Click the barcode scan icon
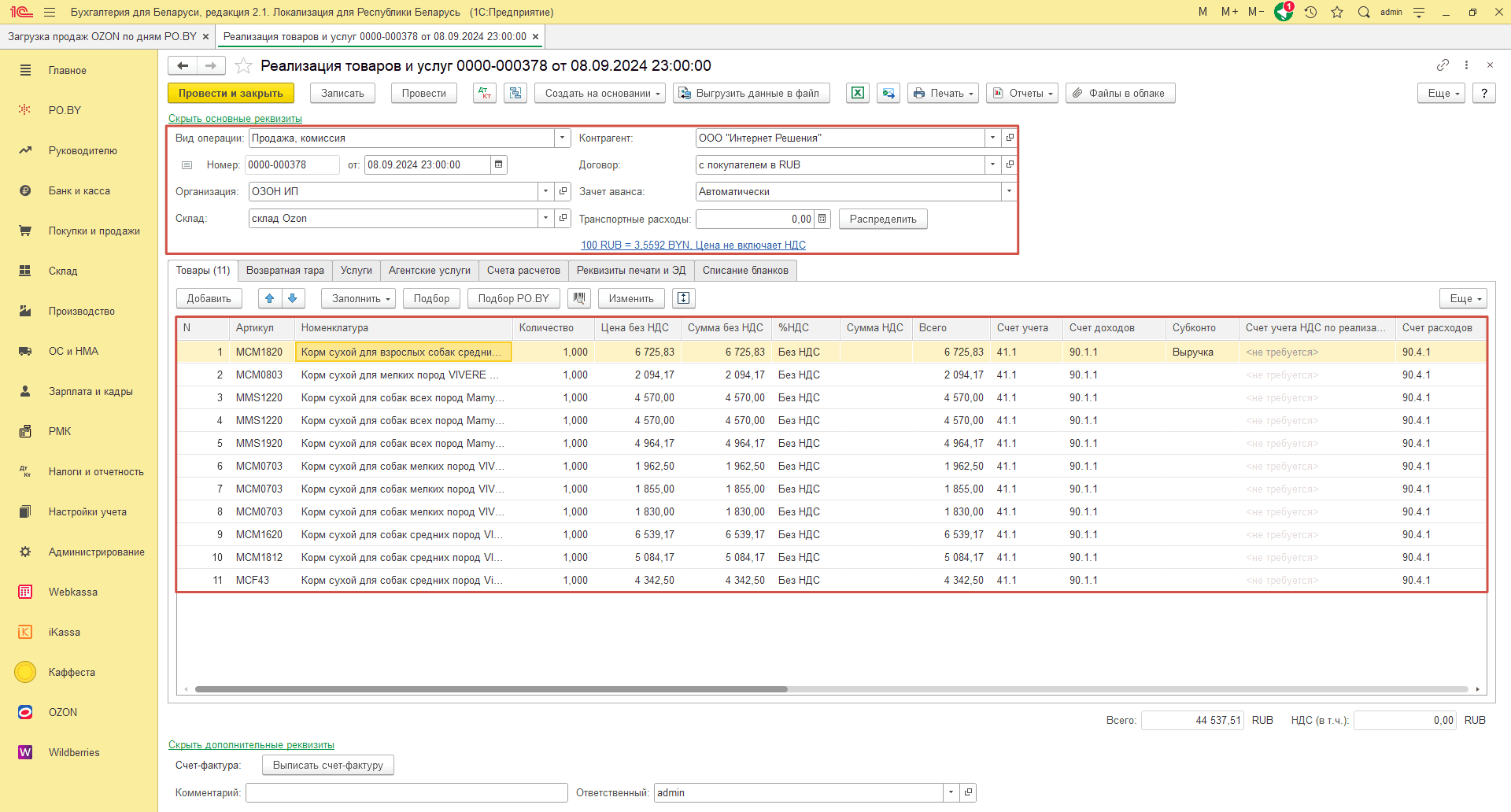Viewport: 1511px width, 812px height. [579, 298]
